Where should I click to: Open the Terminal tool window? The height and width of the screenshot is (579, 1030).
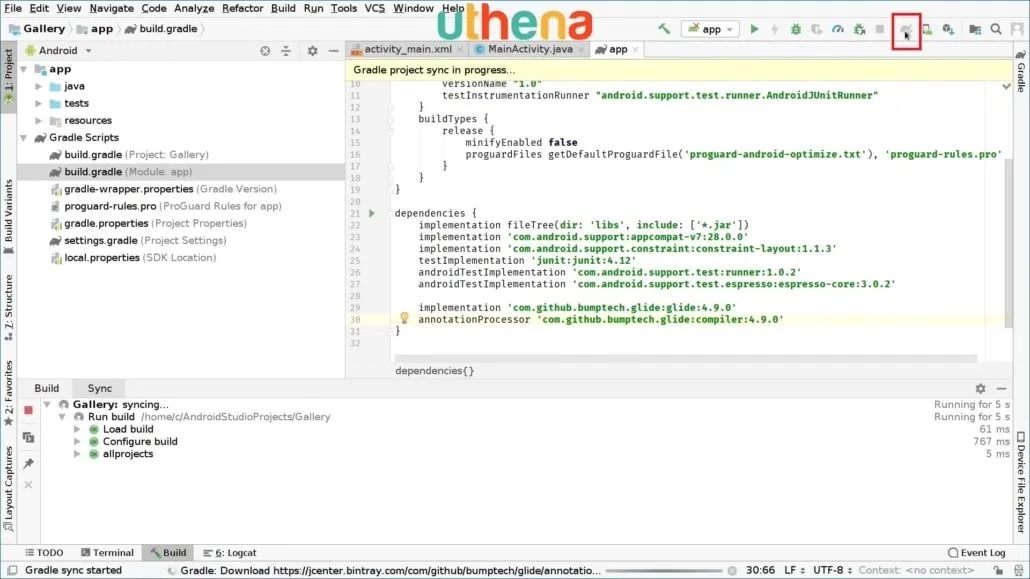click(107, 553)
